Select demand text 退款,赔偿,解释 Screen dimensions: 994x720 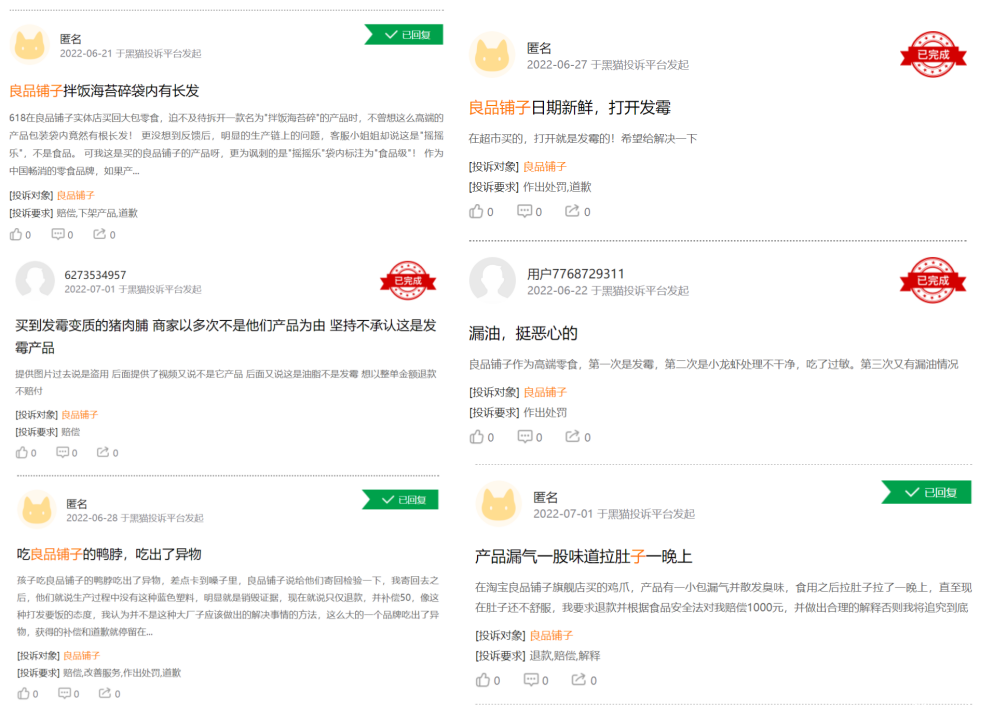point(565,655)
